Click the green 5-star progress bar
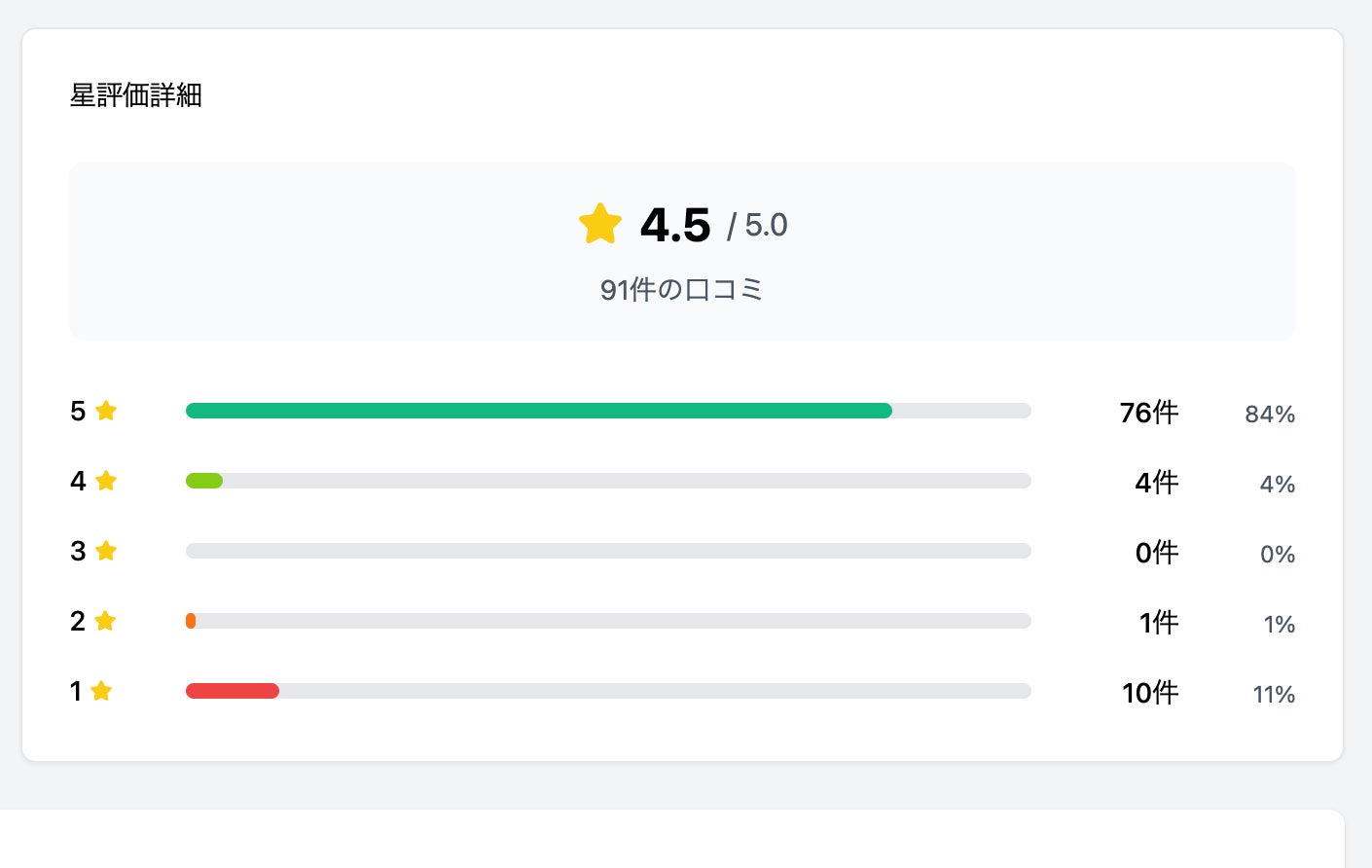 point(538,411)
